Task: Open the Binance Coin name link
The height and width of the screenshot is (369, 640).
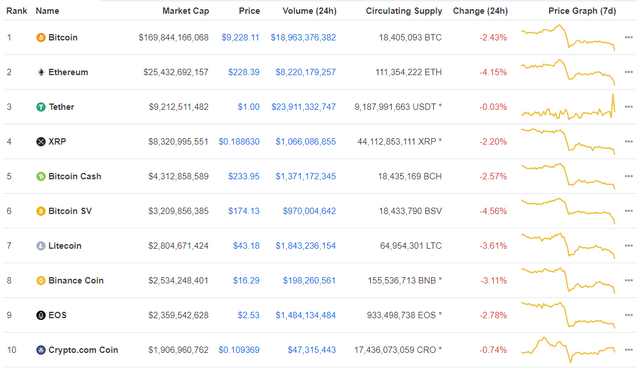Action: [x=76, y=280]
